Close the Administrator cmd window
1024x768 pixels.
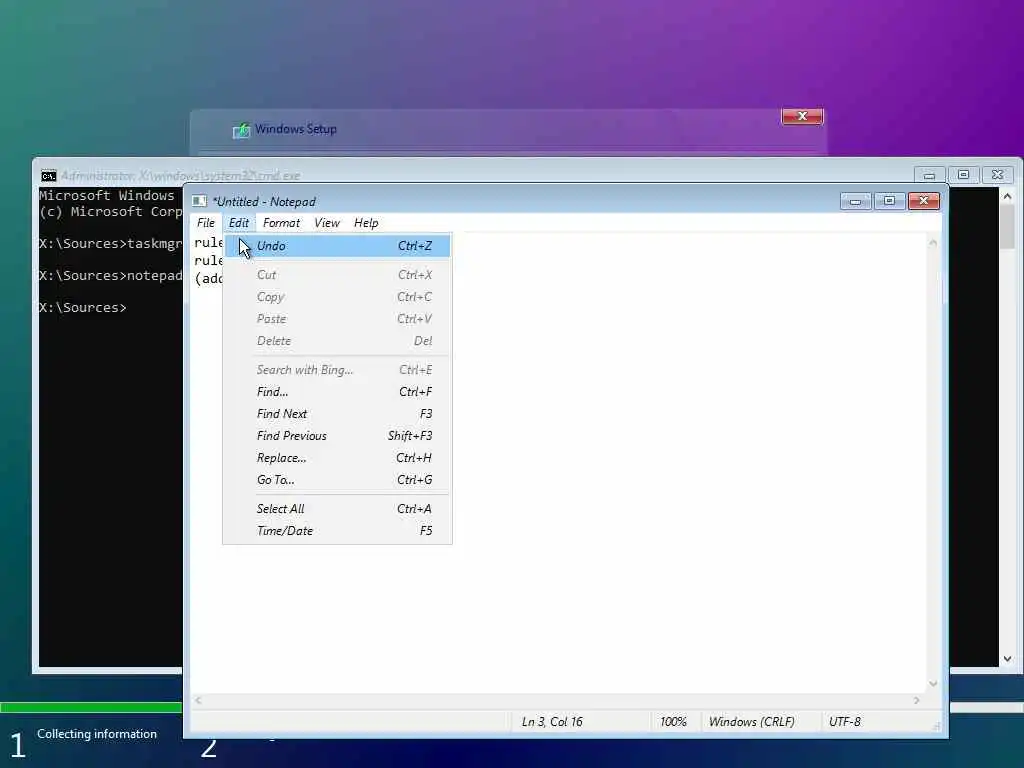click(997, 175)
